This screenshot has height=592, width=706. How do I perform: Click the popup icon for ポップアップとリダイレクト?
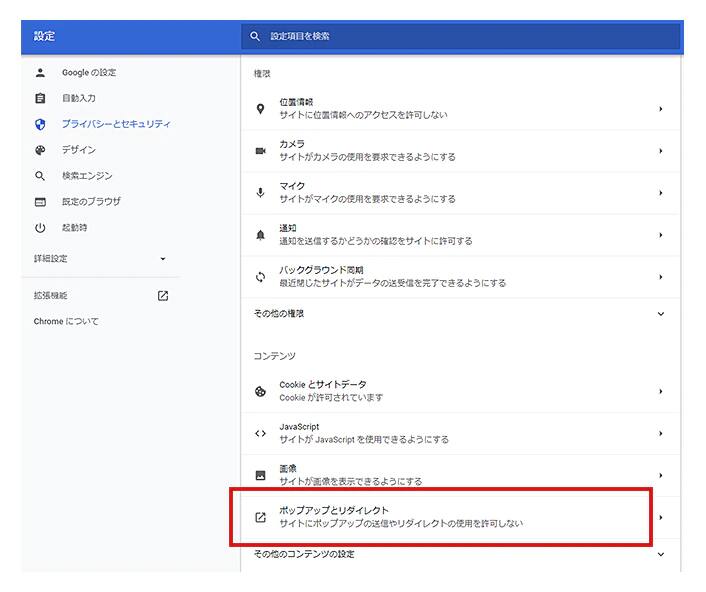260,517
